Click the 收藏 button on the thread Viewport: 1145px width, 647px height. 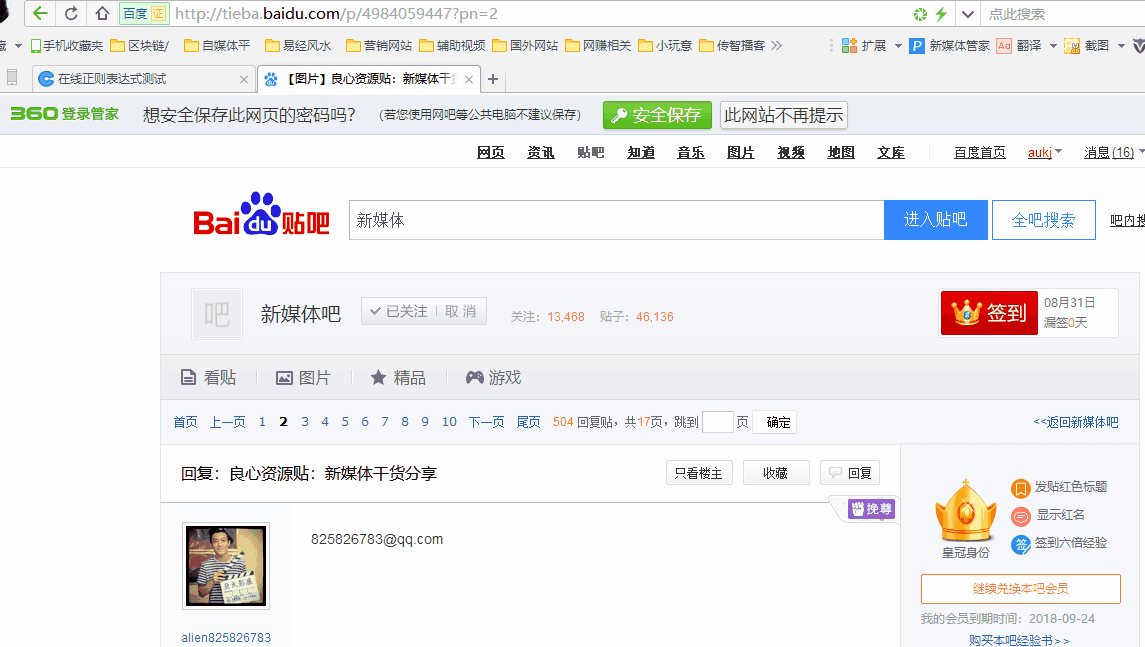pyautogui.click(x=776, y=473)
